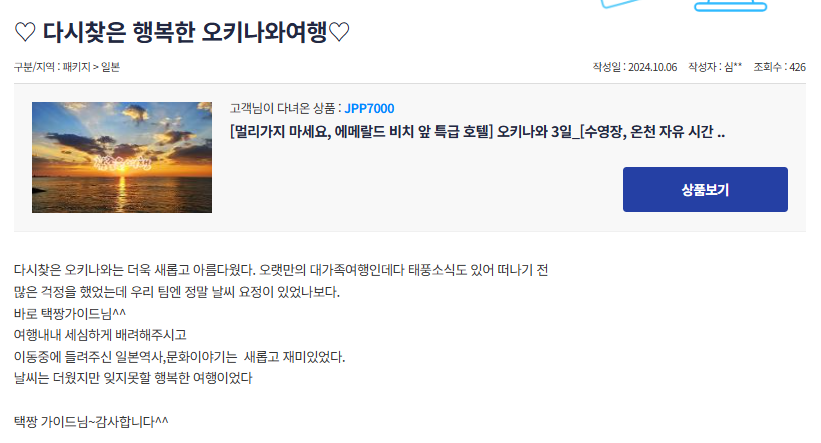Select the 패키지 category in the breadcrumb

[76, 67]
